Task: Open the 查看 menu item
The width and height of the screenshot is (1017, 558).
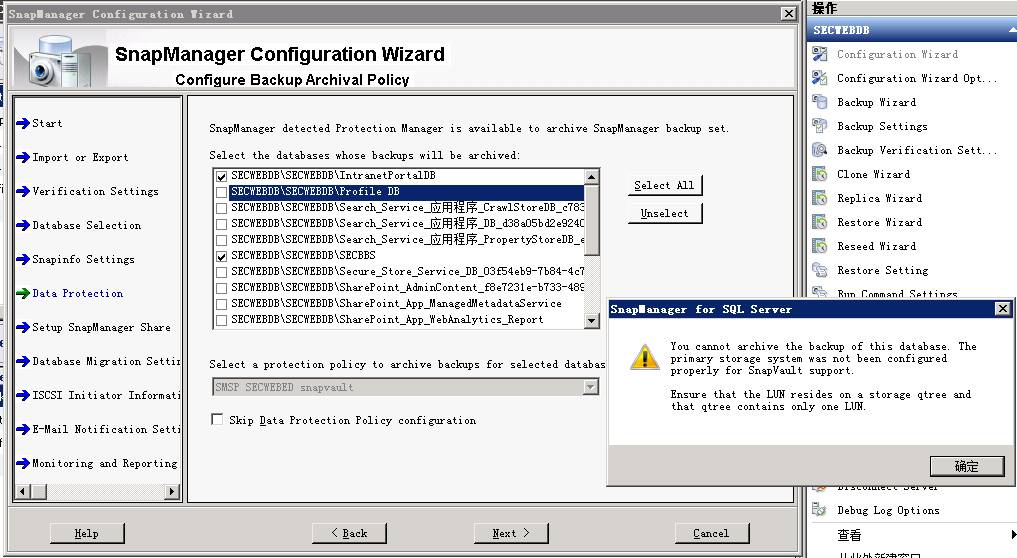Action: click(849, 535)
